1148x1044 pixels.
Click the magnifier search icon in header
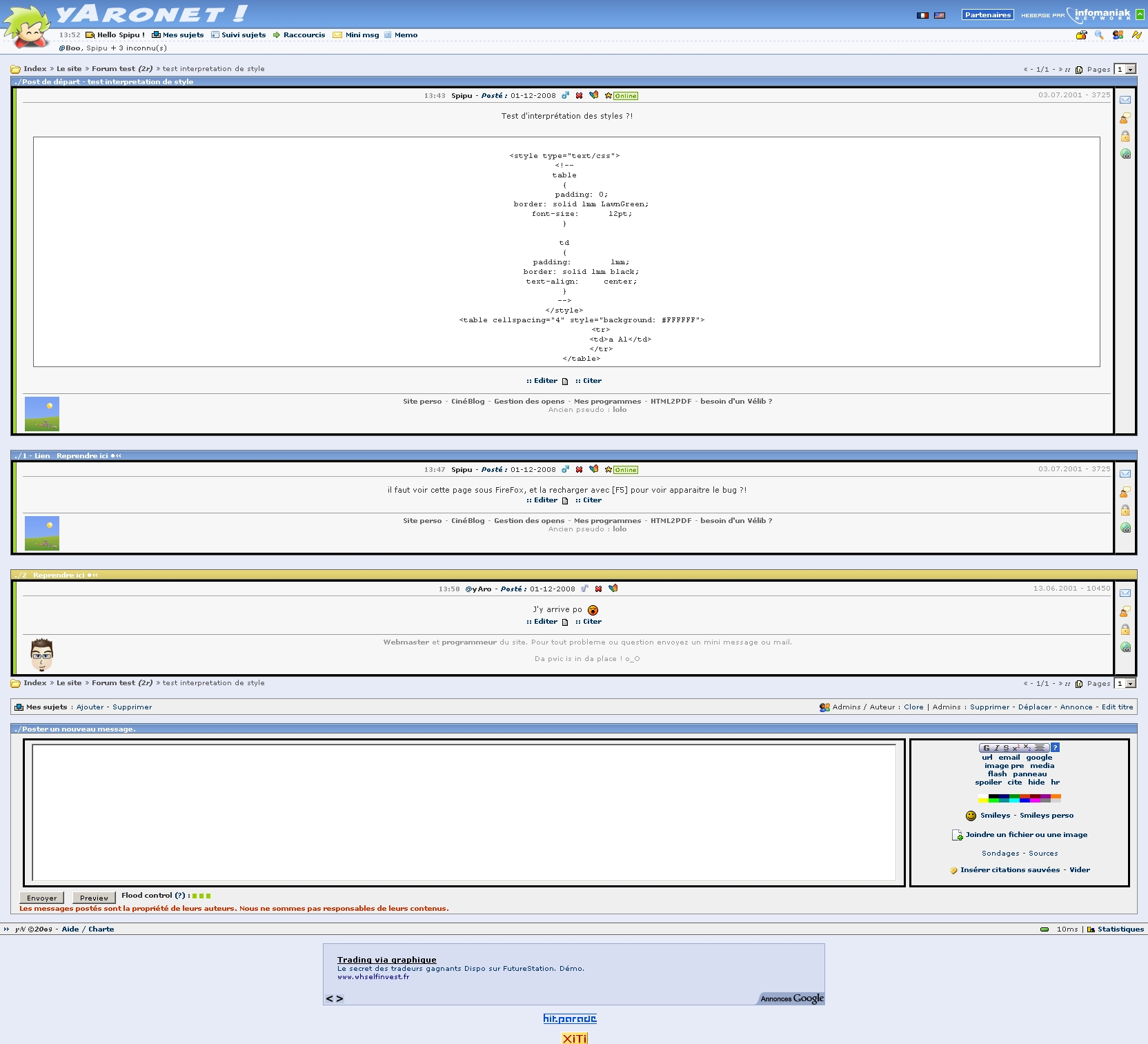(1099, 35)
